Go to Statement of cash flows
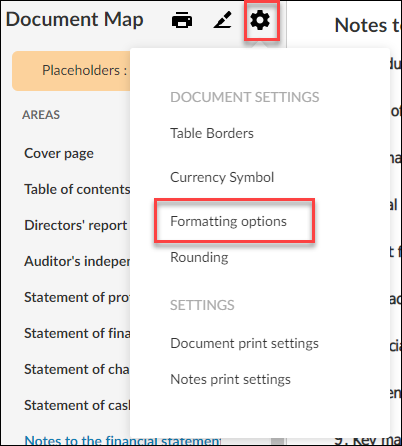Viewport: 402px width, 446px height. (x=77, y=405)
